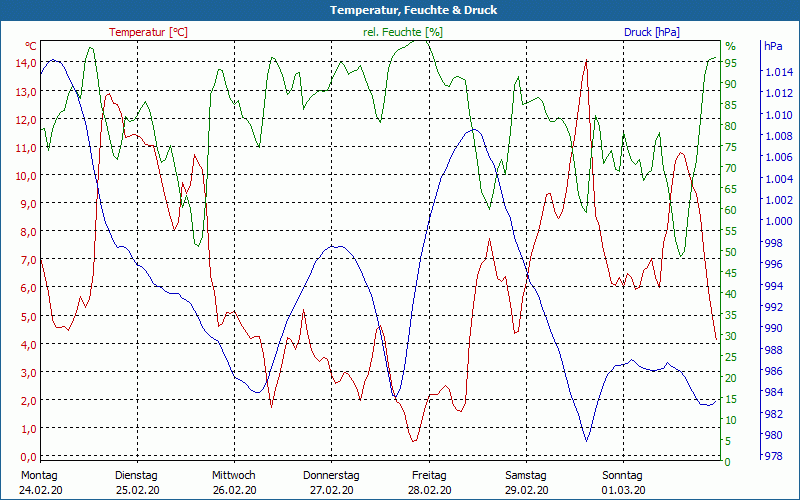Click the red °C unit label on the left axis

(x=30, y=46)
